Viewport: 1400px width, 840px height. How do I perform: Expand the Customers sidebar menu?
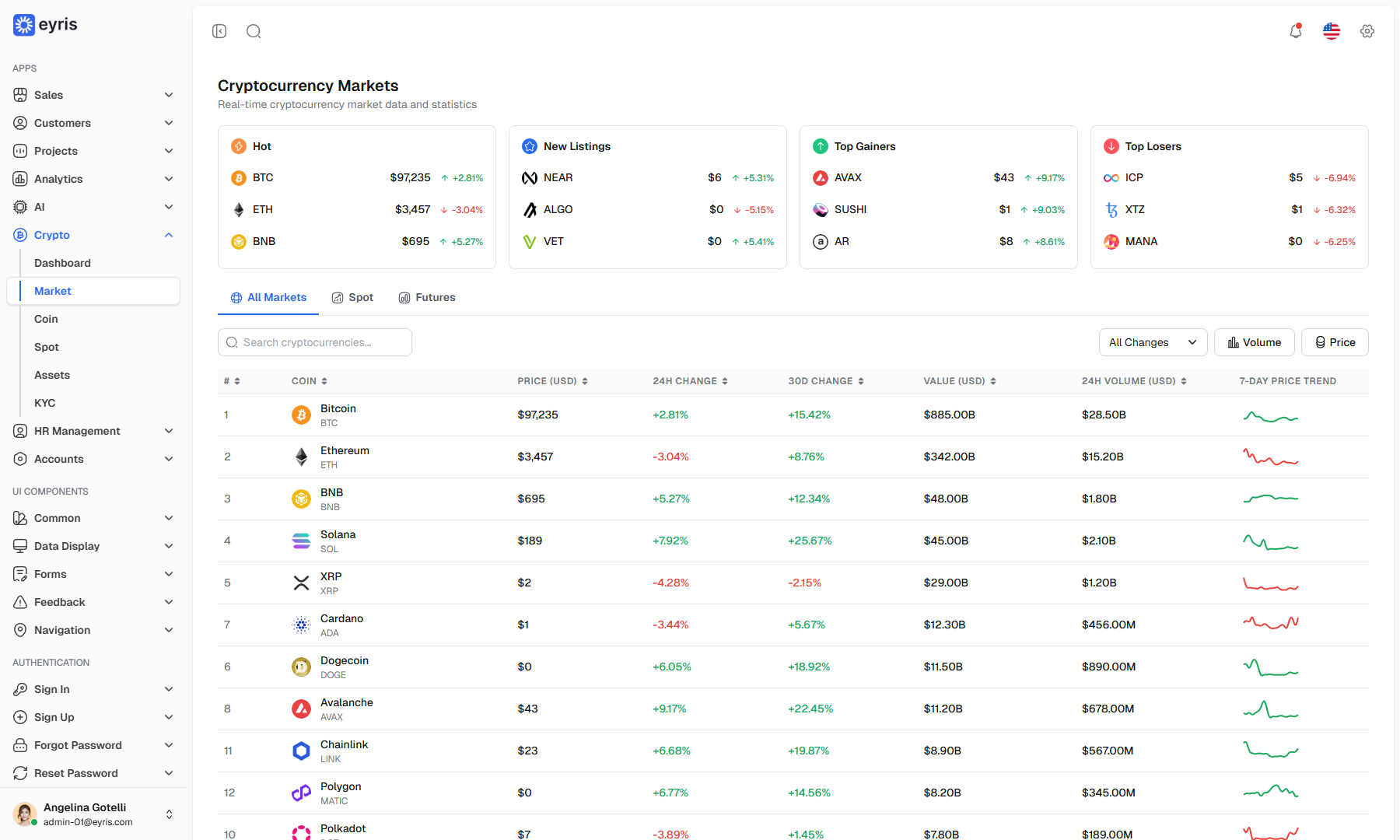[x=93, y=123]
